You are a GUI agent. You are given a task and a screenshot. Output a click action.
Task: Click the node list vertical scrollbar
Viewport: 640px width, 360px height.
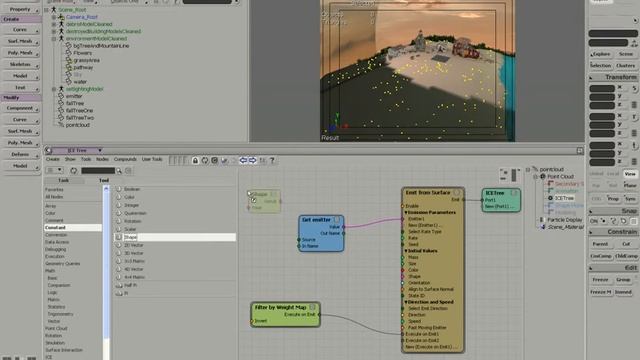pos(106,273)
